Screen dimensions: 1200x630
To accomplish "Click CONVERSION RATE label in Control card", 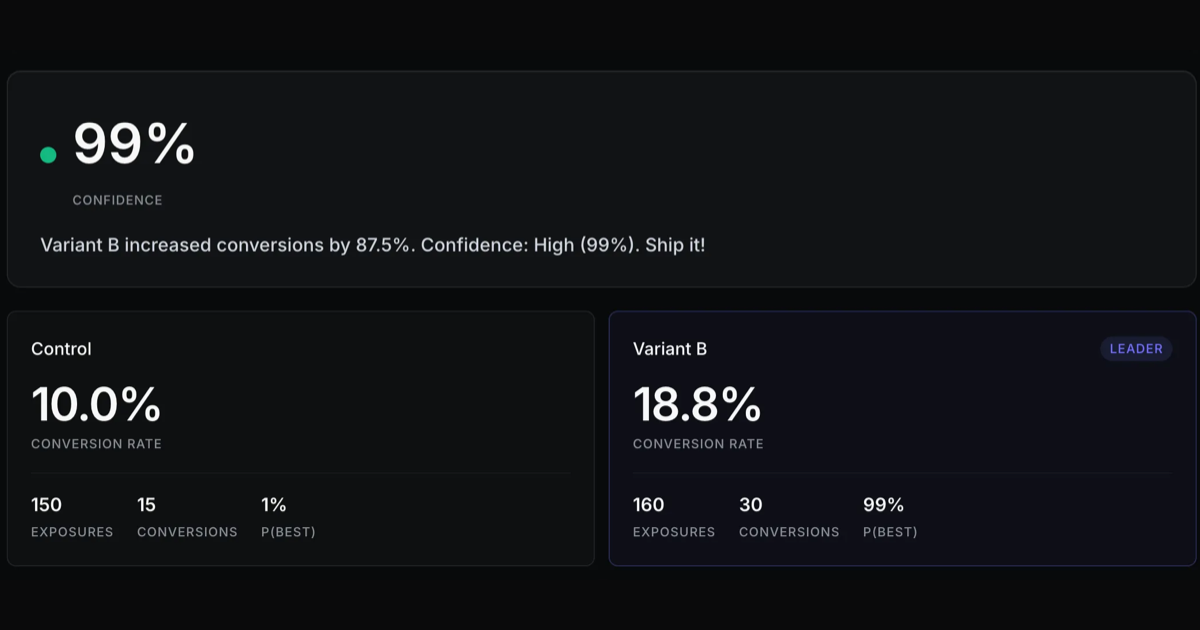I will click(x=96, y=444).
